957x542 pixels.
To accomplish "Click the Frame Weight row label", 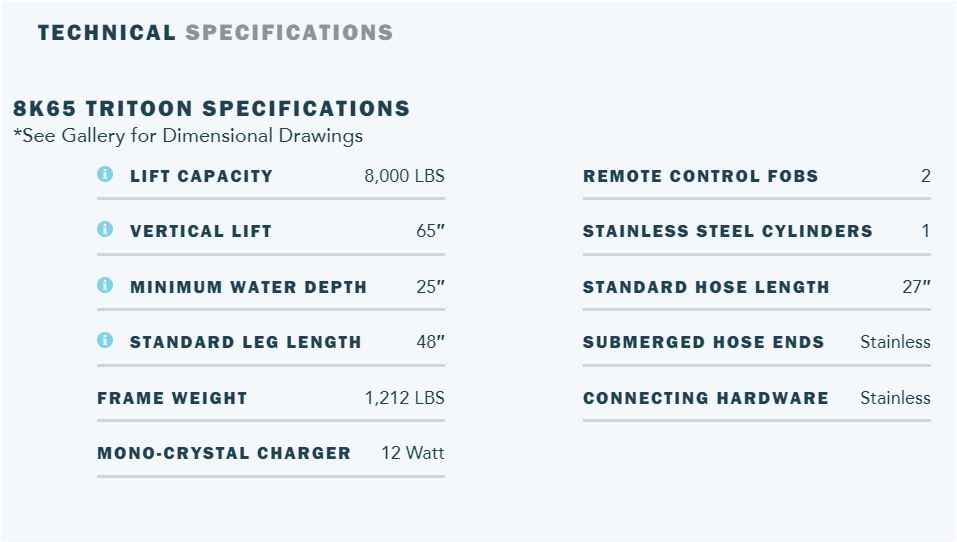I will 172,398.
